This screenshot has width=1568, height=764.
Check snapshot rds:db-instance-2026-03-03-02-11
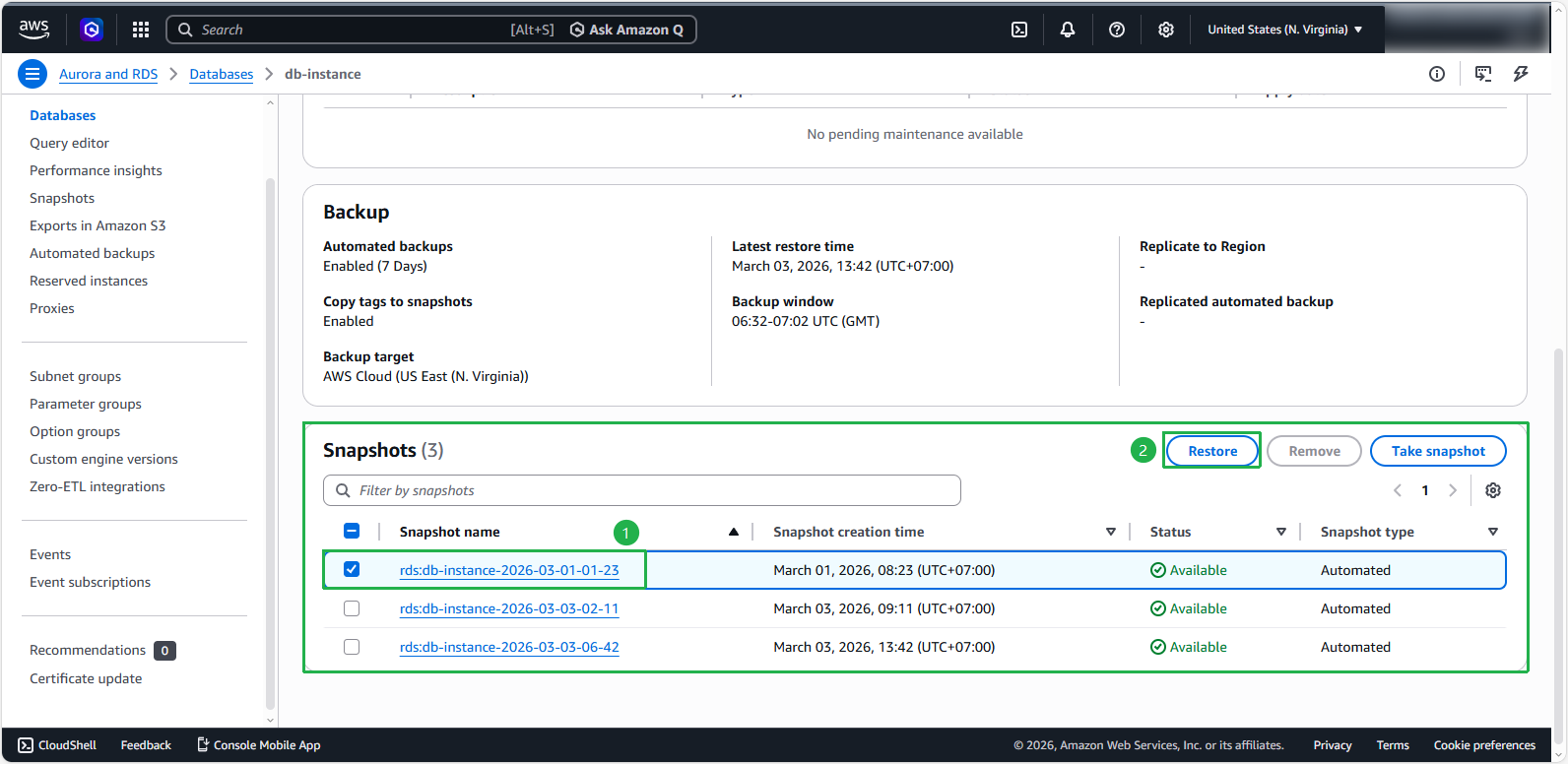coord(352,608)
